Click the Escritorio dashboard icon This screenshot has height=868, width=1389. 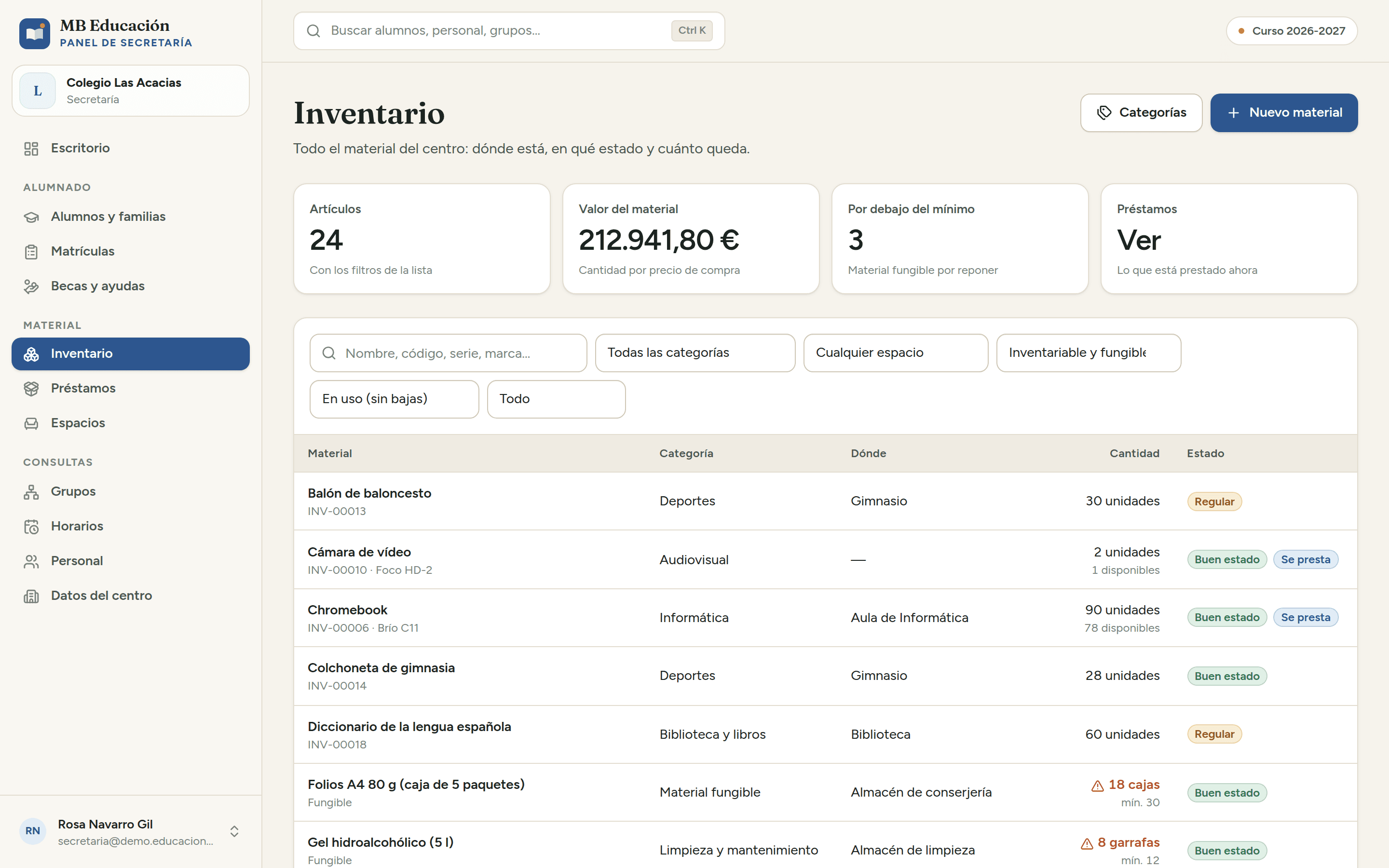(31, 149)
